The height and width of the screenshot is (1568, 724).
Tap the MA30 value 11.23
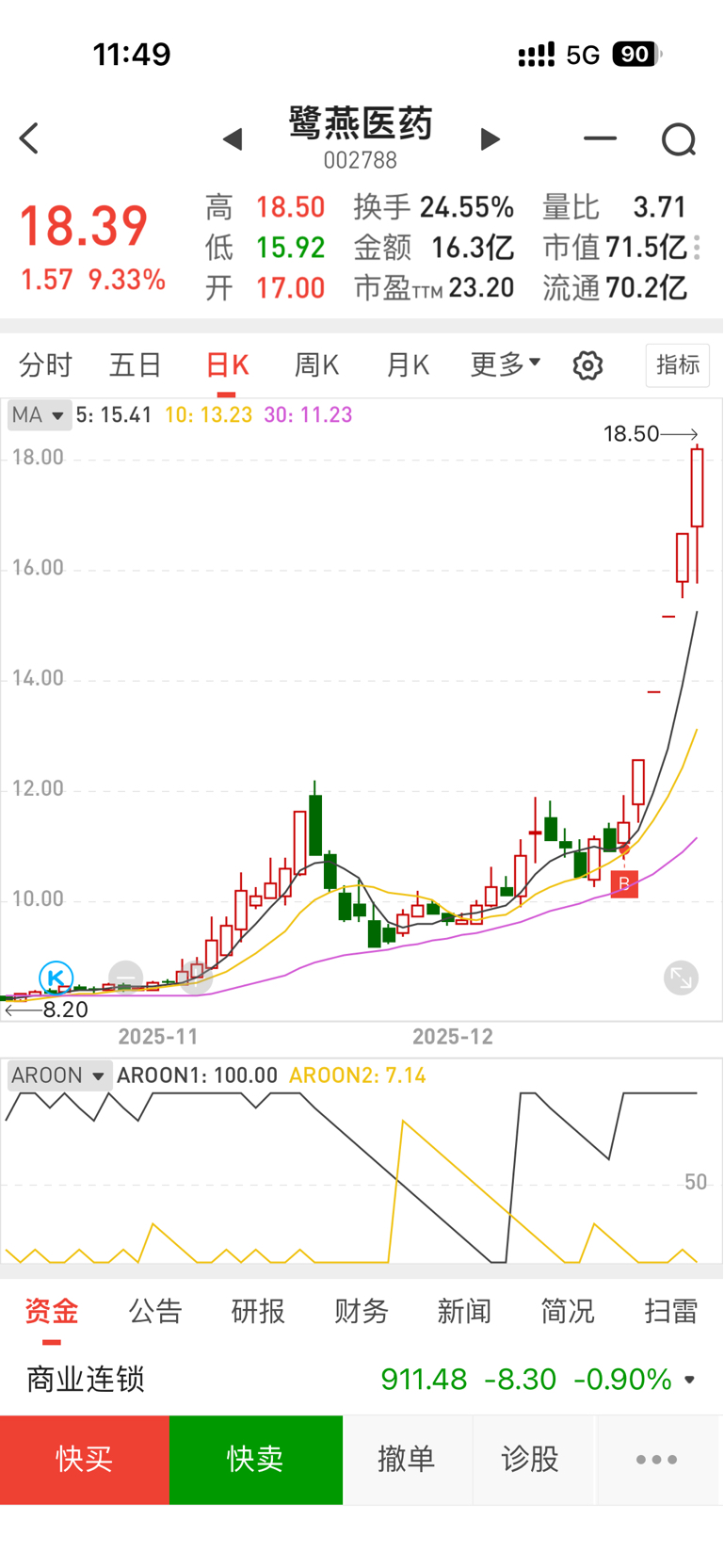click(x=327, y=415)
